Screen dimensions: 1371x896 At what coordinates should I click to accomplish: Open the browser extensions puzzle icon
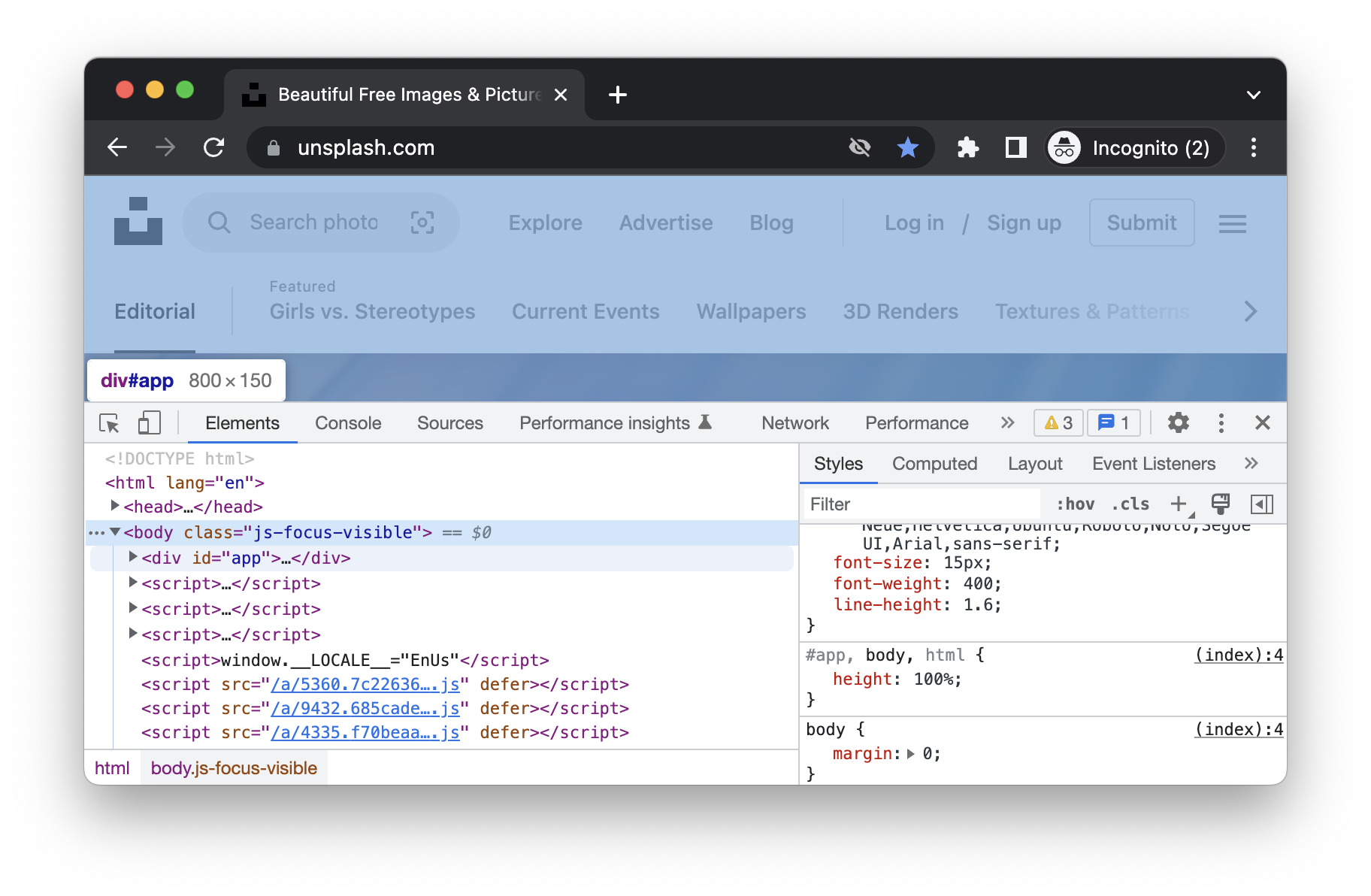(968, 147)
